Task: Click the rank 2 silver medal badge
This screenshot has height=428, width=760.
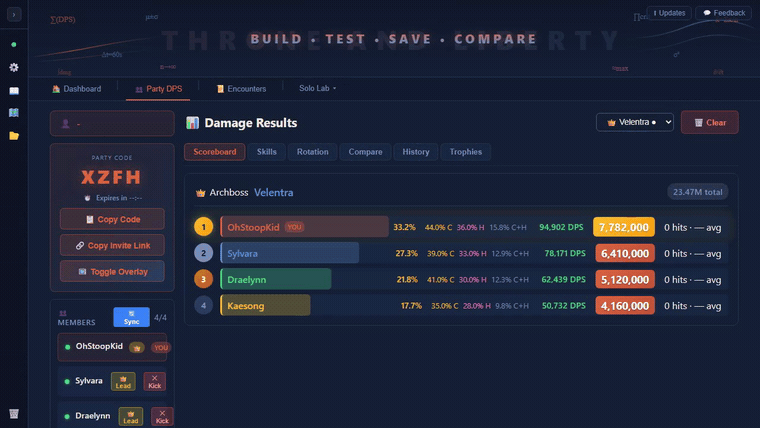Action: click(204, 253)
